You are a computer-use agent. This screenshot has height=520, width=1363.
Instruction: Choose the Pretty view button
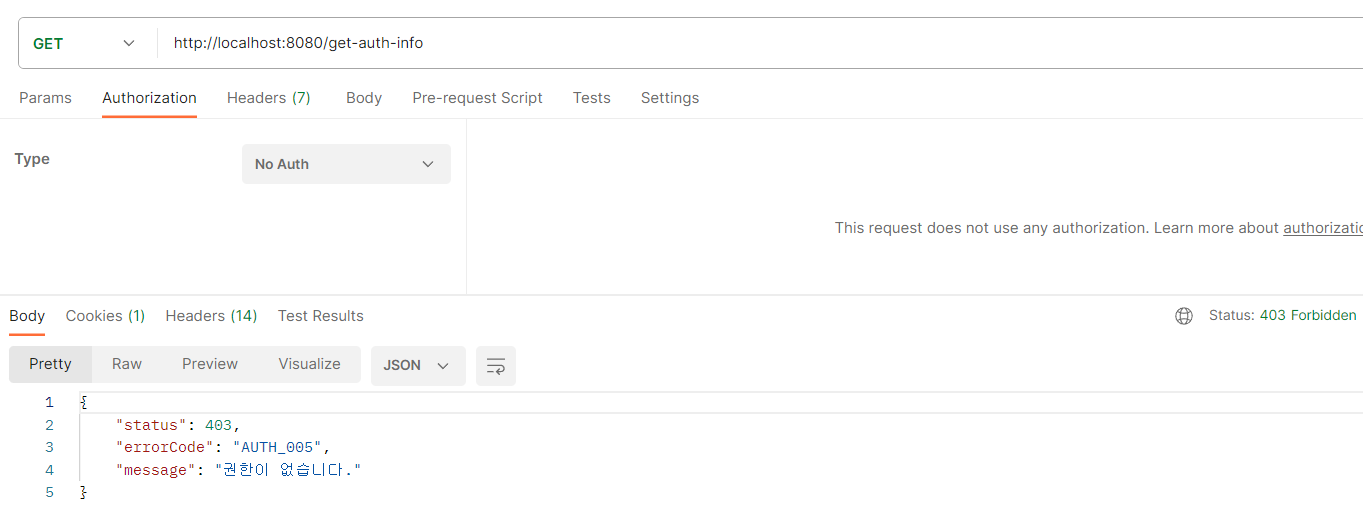tap(50, 364)
